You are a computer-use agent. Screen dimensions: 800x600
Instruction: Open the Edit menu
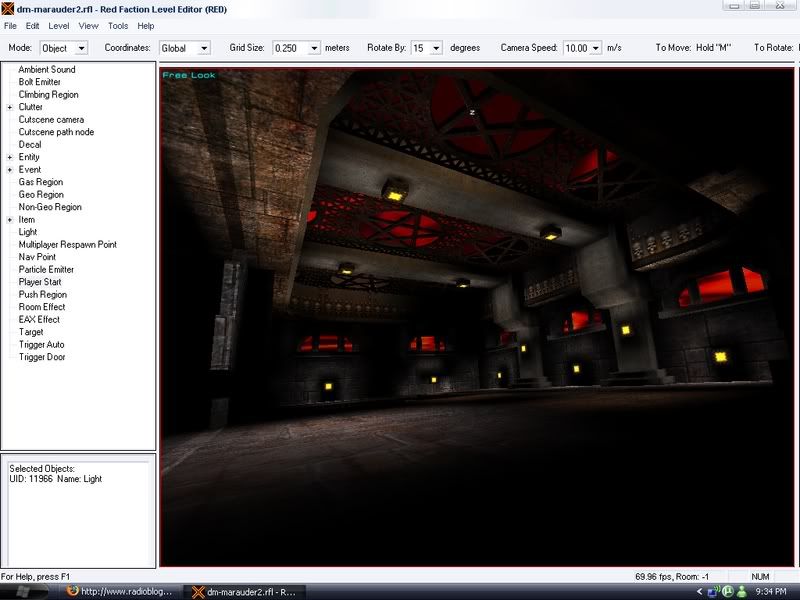(33, 26)
